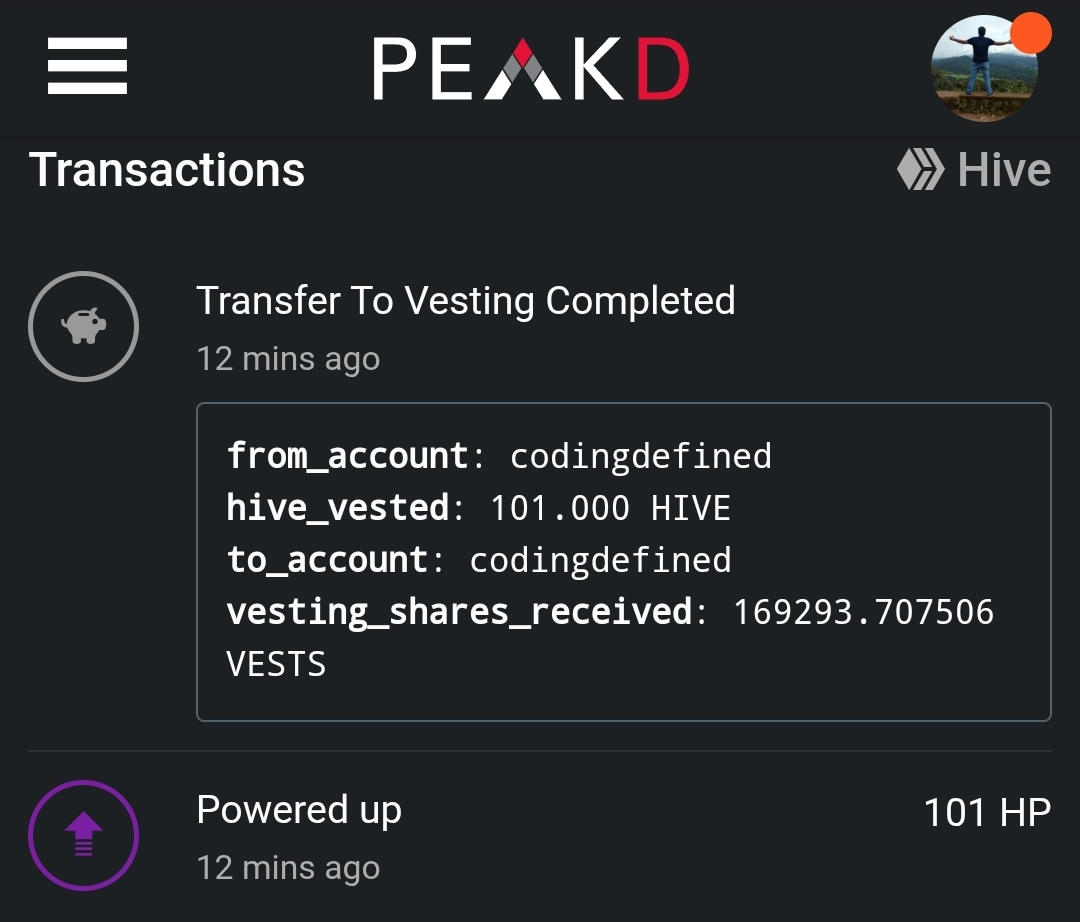Click the 101 HP amount
Screen dimensions: 1080x922
coord(987,813)
